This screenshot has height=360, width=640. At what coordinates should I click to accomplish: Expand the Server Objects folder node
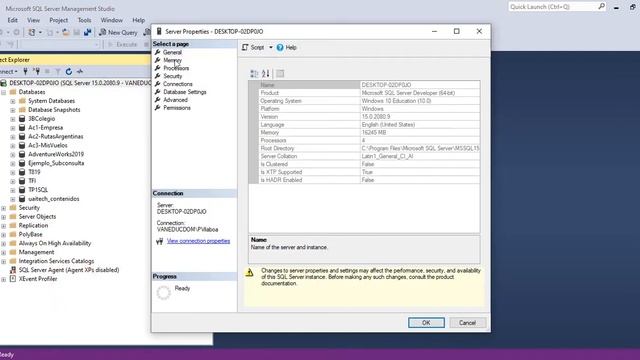(x=4, y=217)
